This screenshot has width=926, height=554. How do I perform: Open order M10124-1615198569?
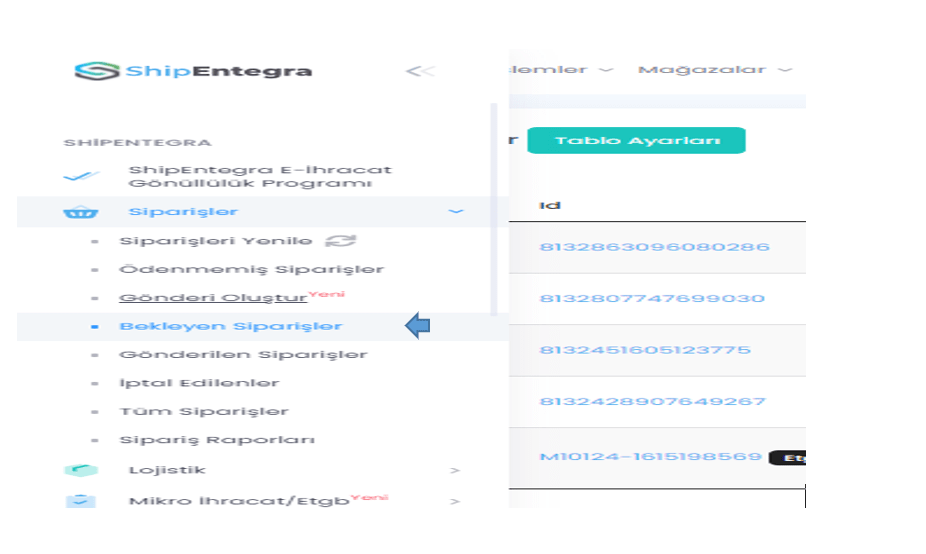pos(651,457)
